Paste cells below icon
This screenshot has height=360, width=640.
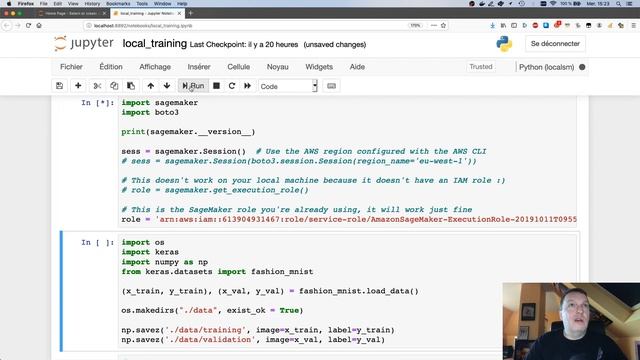131,86
